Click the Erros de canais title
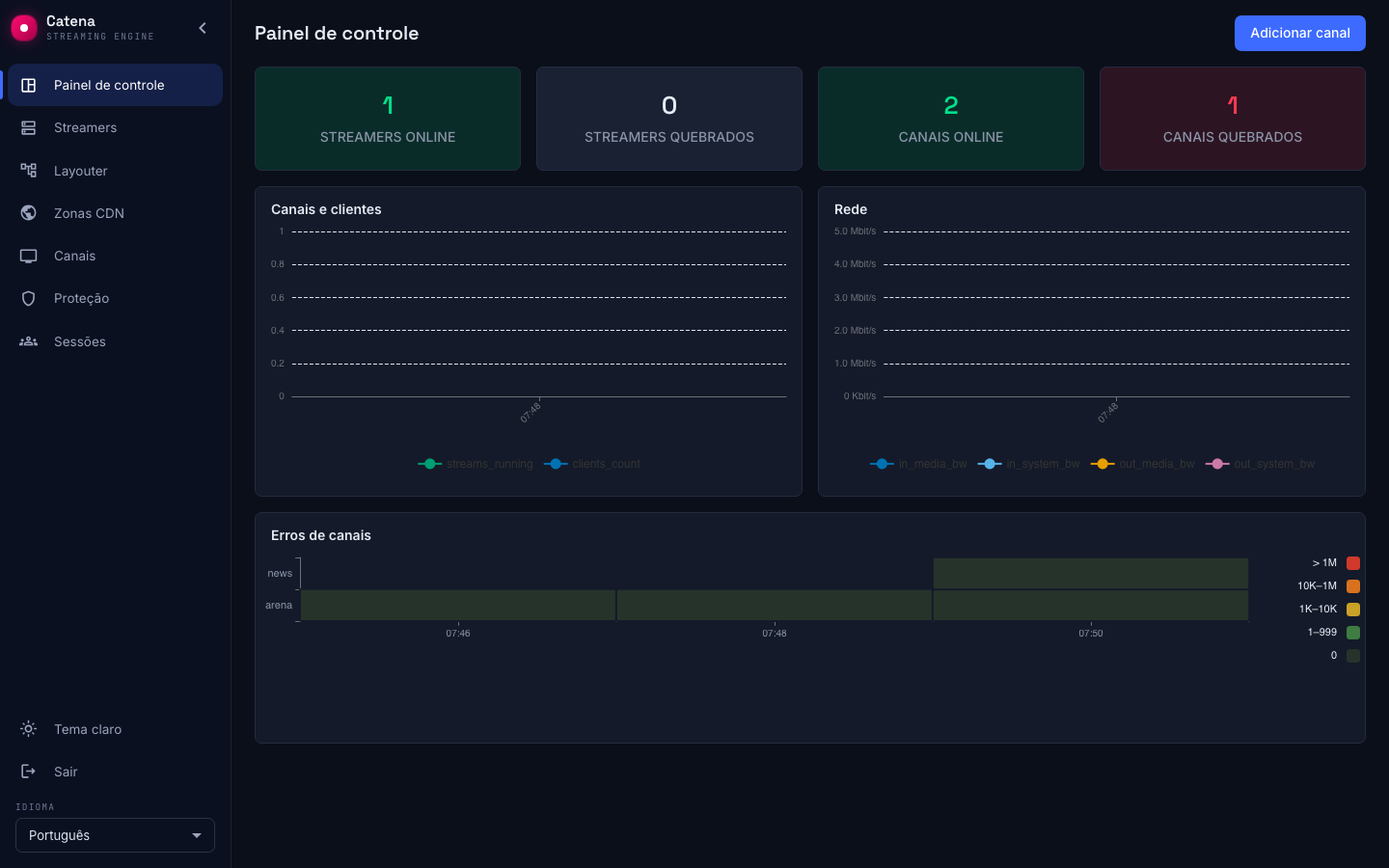Viewport: 1389px width, 868px height. click(x=321, y=535)
